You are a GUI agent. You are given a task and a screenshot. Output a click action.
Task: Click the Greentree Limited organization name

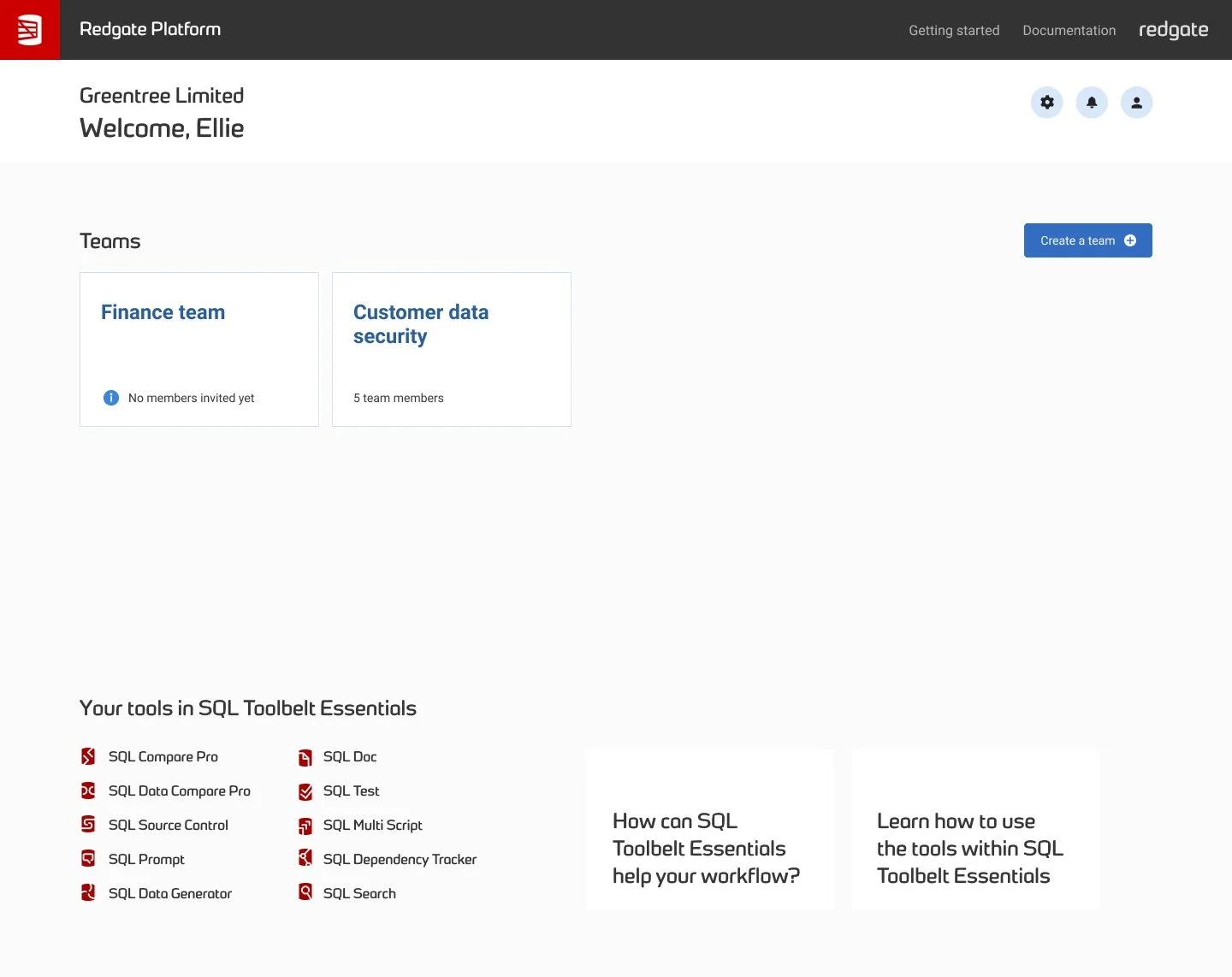click(x=162, y=95)
